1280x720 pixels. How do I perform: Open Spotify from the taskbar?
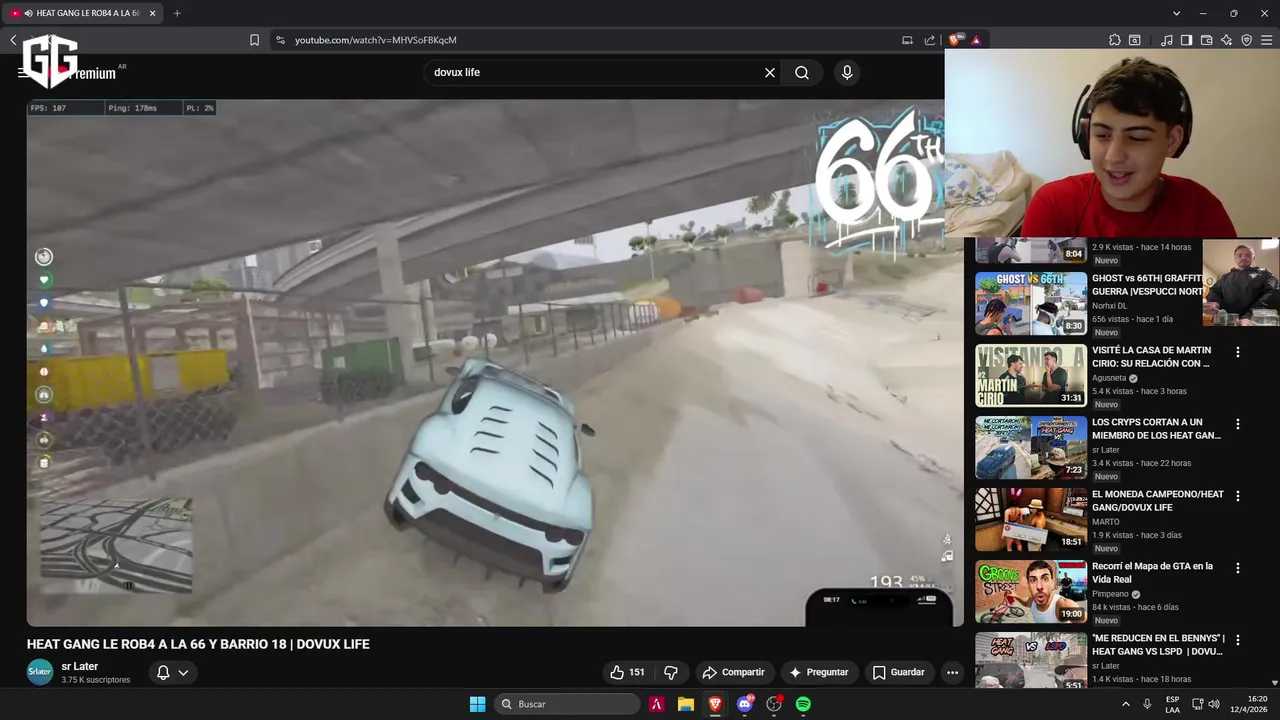pos(803,704)
